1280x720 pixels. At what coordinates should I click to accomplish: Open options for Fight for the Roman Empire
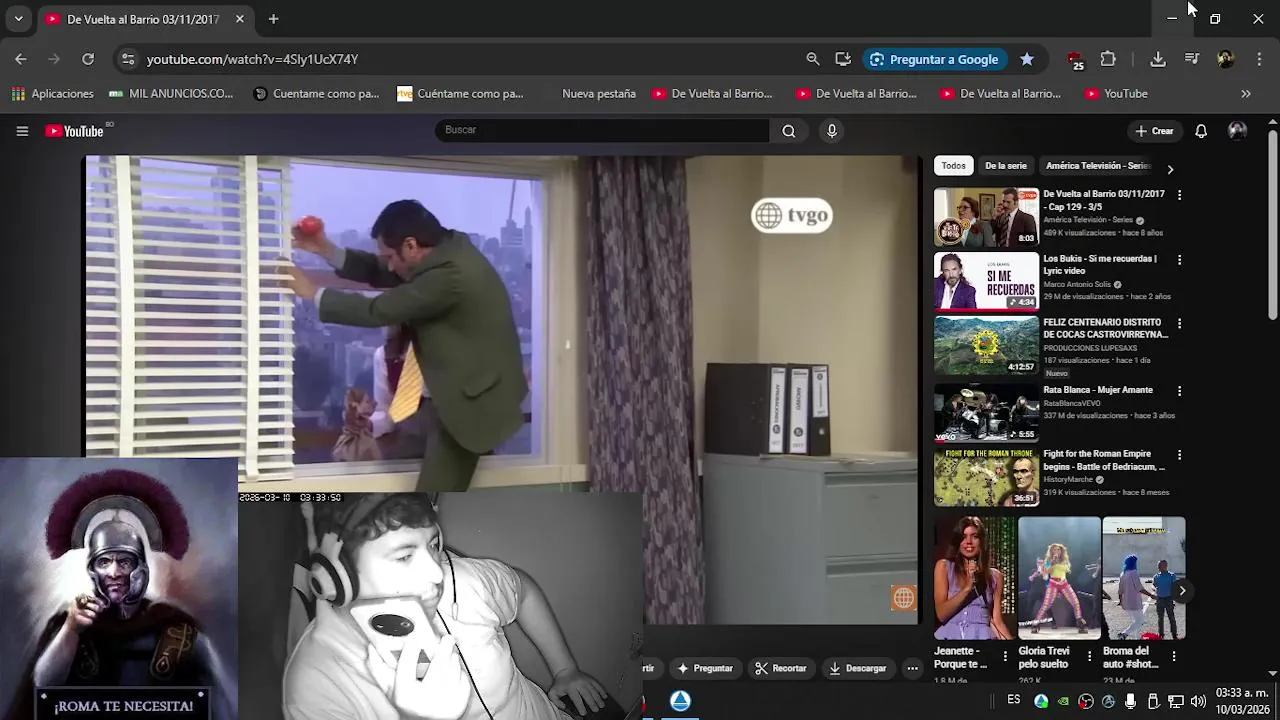click(x=1180, y=455)
